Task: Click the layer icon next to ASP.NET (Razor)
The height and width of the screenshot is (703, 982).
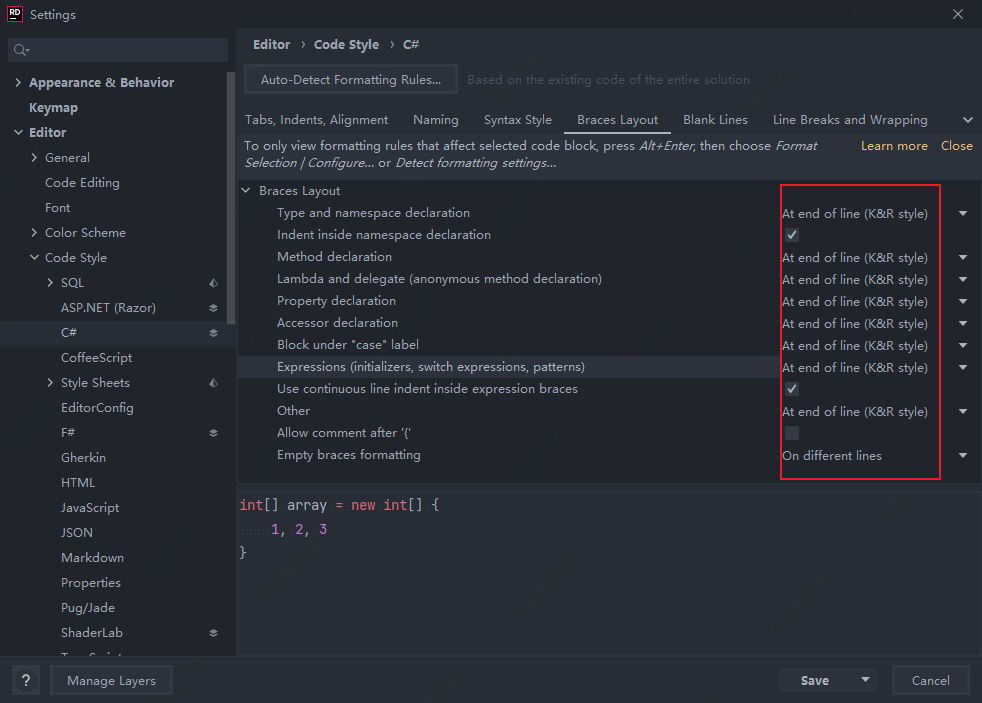Action: 214,308
